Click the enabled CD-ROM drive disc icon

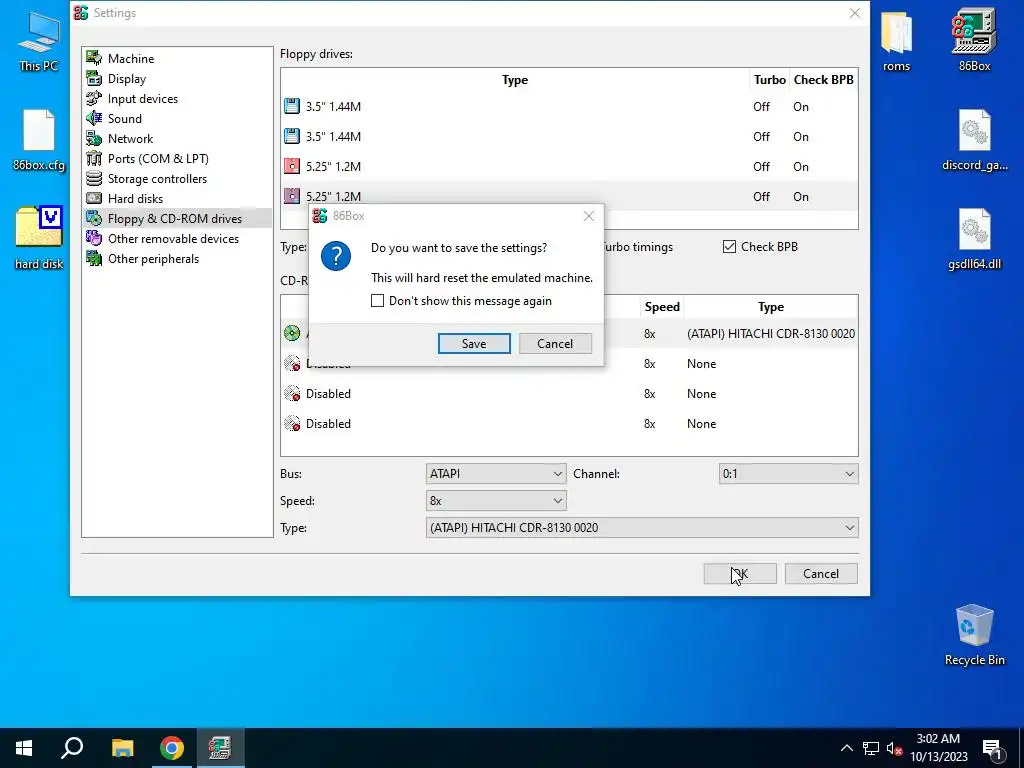(x=292, y=333)
